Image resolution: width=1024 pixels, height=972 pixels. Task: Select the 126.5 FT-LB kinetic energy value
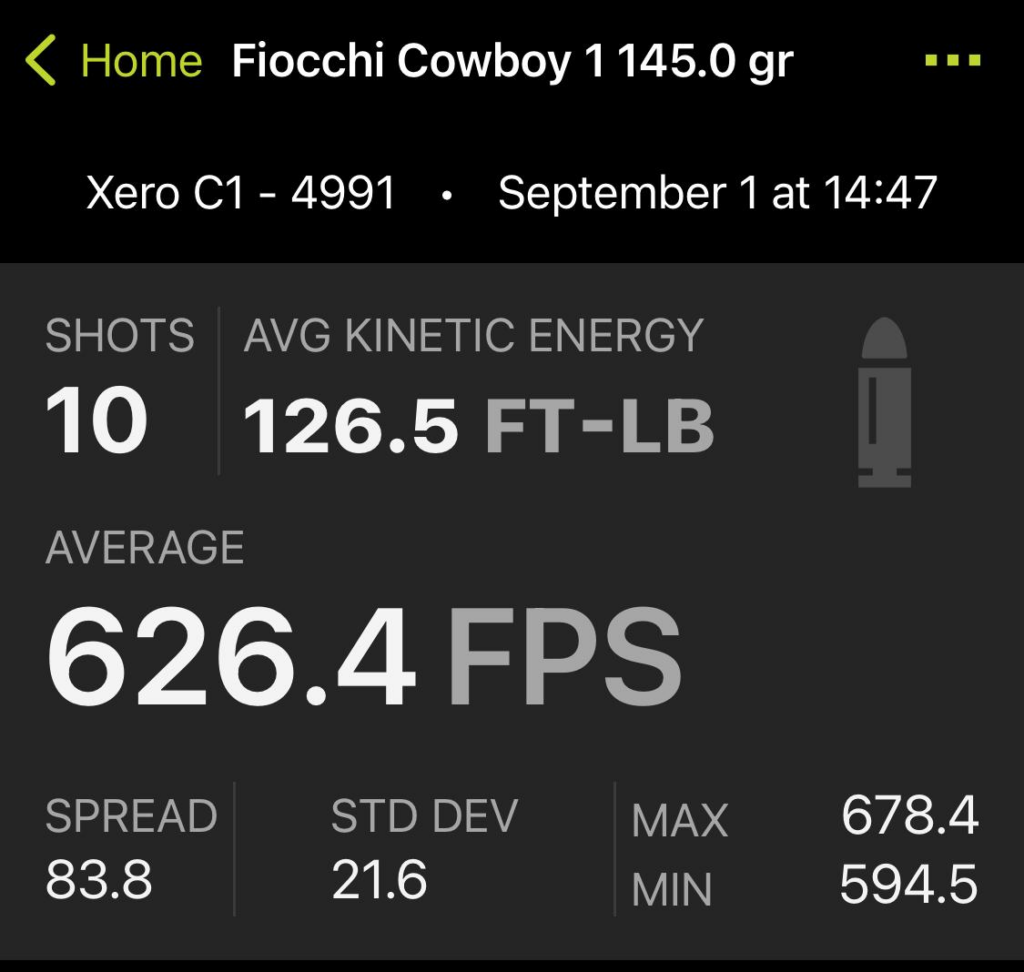pos(351,425)
